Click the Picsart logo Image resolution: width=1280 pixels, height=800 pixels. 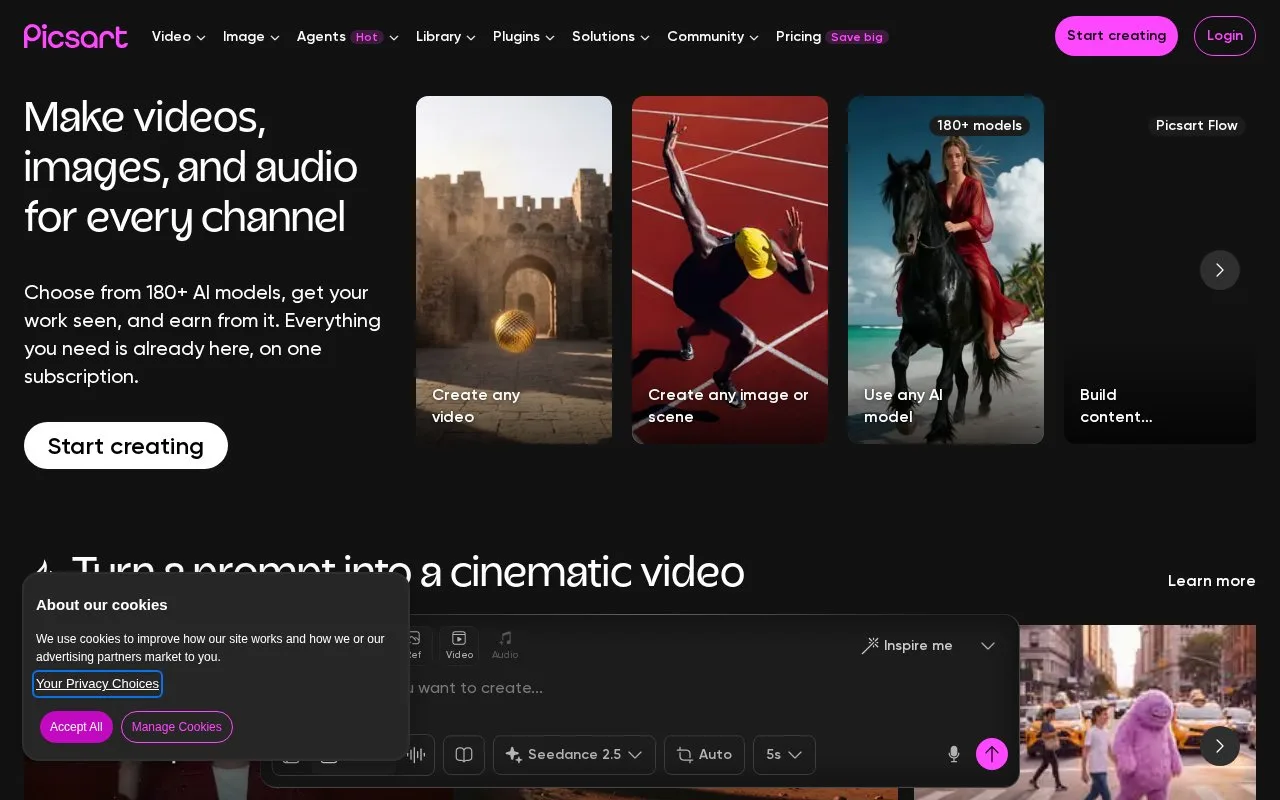76,36
